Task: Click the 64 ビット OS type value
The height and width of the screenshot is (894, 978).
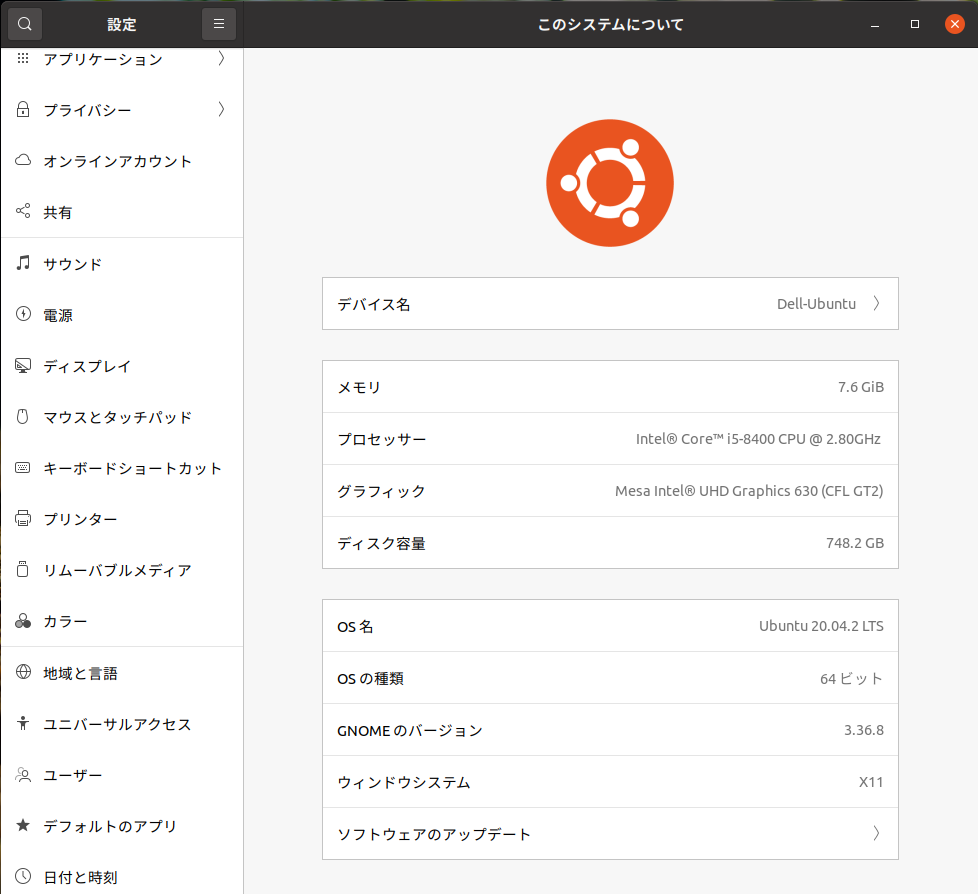Action: pyautogui.click(x=851, y=678)
